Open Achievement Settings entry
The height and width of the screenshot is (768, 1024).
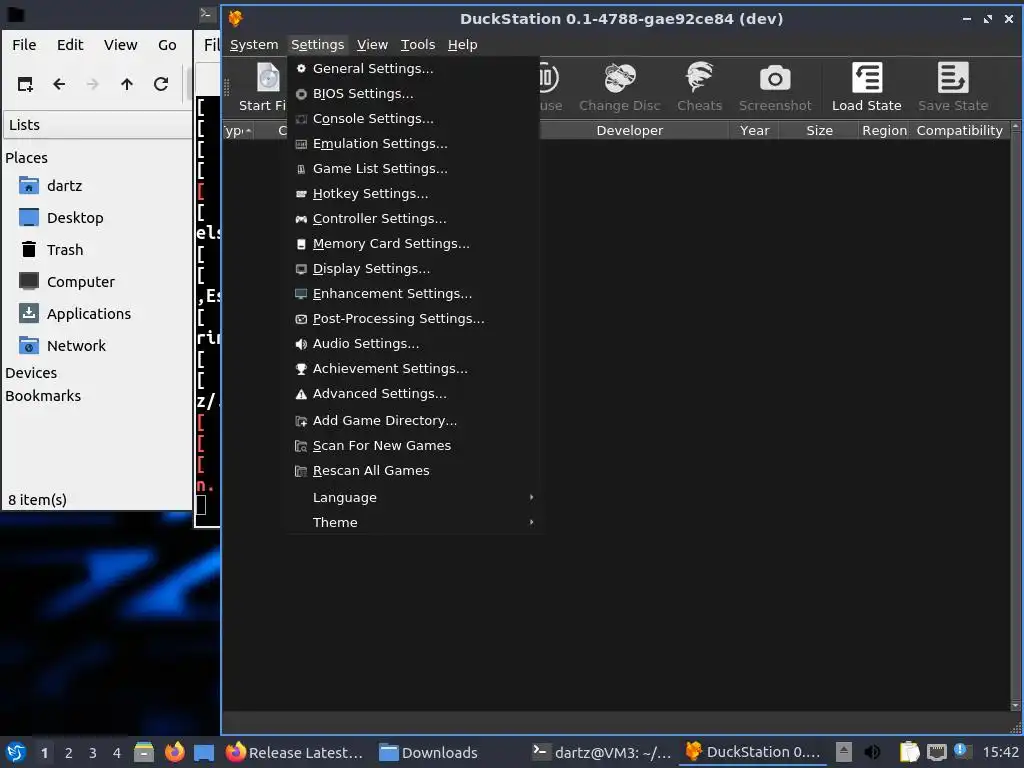[x=413, y=368]
